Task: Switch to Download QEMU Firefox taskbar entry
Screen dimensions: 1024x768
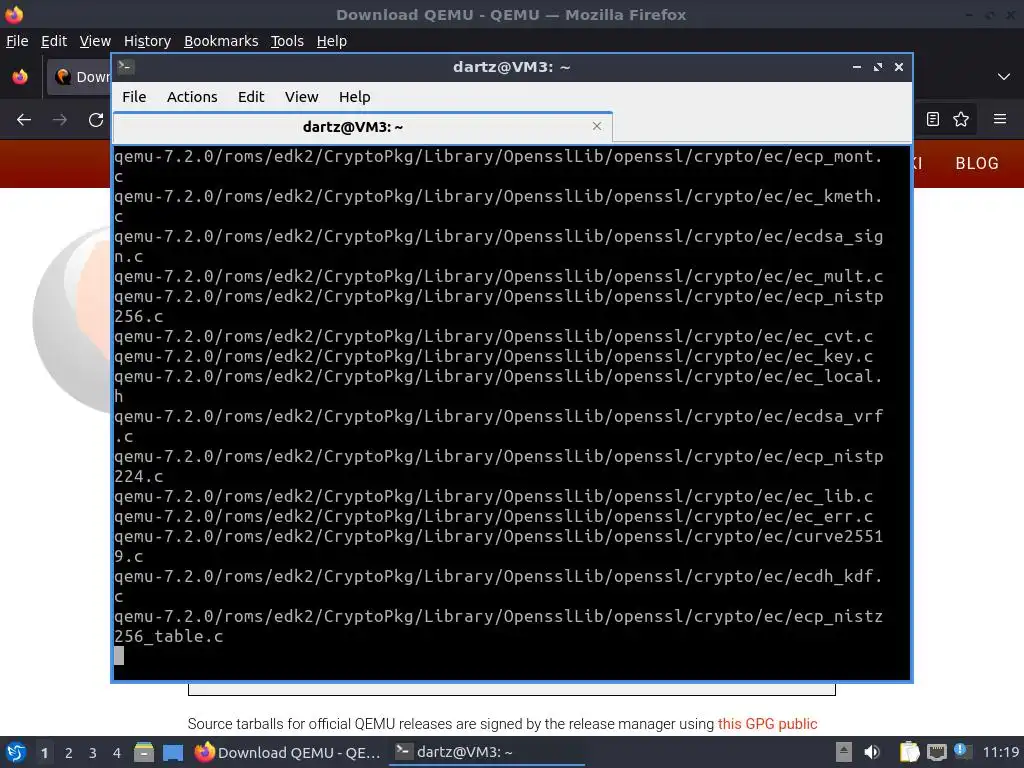Action: tap(288, 752)
